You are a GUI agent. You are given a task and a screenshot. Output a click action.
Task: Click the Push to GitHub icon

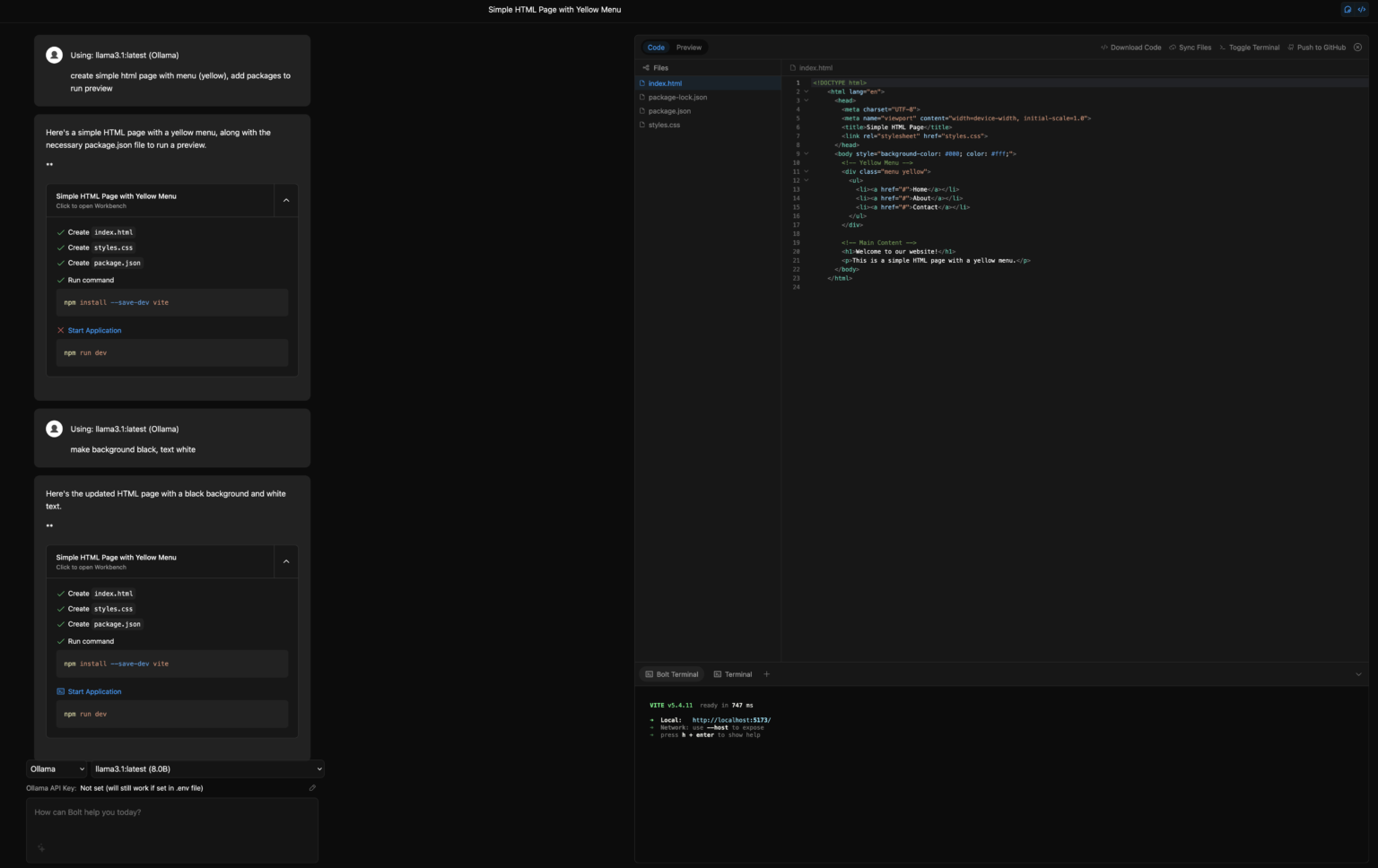1289,47
